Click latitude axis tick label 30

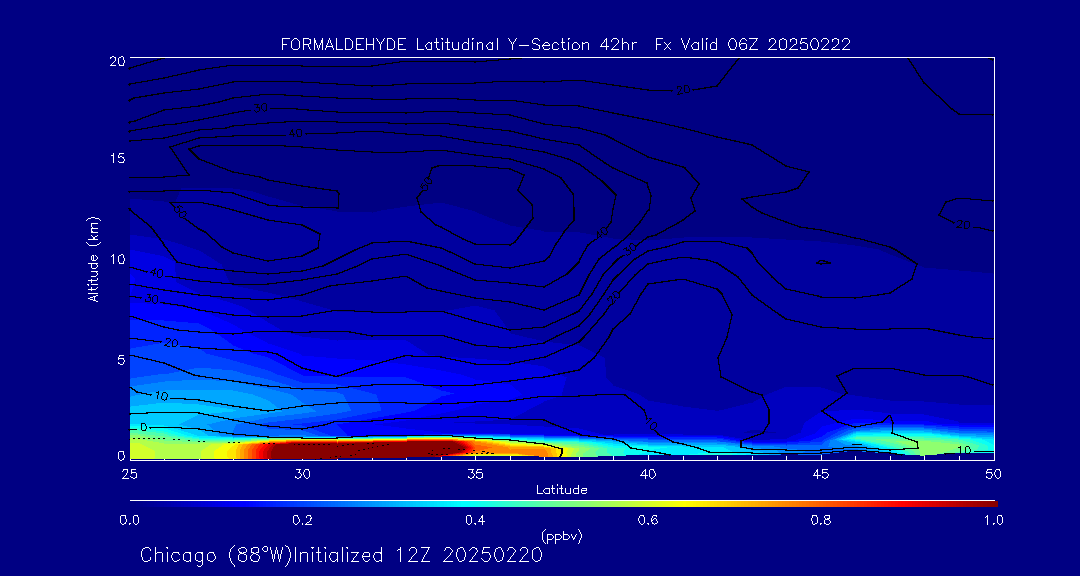pos(302,473)
